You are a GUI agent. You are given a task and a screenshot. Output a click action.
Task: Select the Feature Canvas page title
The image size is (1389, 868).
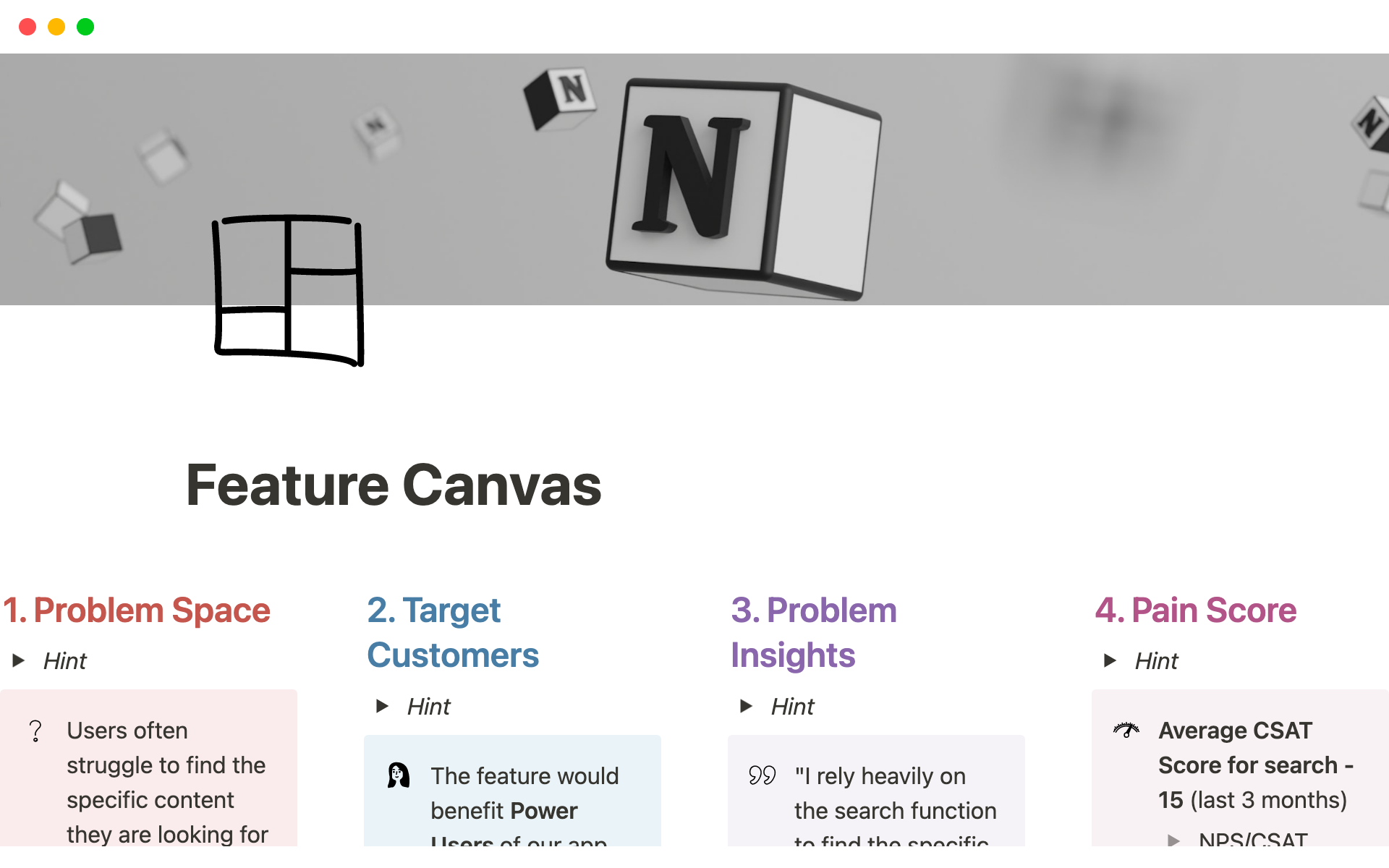(394, 485)
